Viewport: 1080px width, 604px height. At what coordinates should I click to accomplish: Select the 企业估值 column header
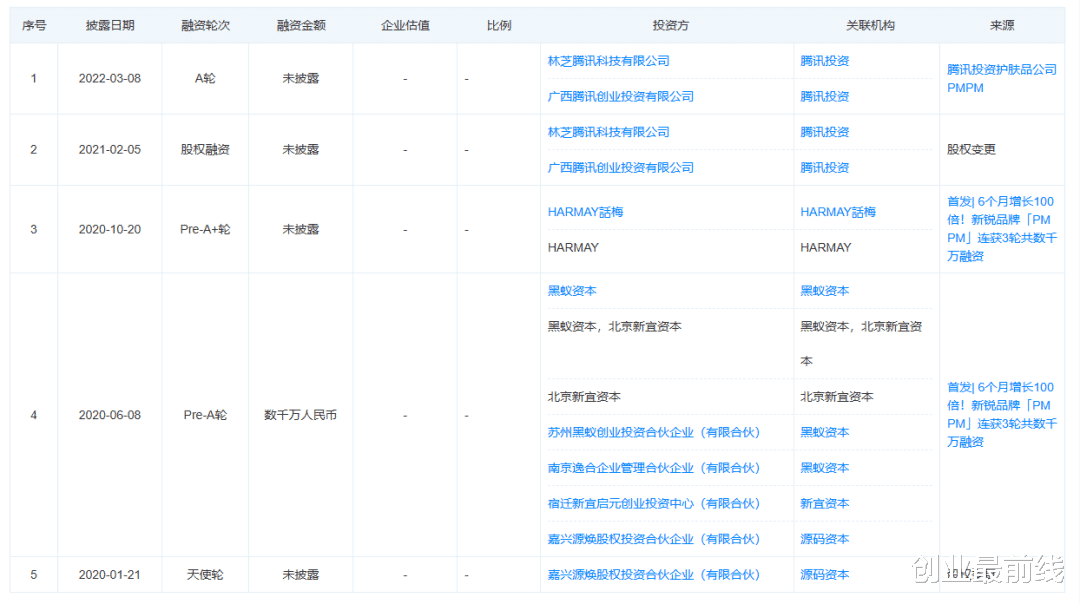pos(405,25)
